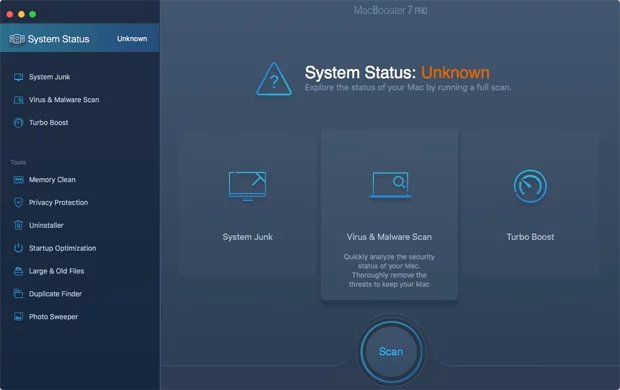Click the Photo Sweeper picture icon
Screen dimensions: 620x390
(x=18, y=316)
